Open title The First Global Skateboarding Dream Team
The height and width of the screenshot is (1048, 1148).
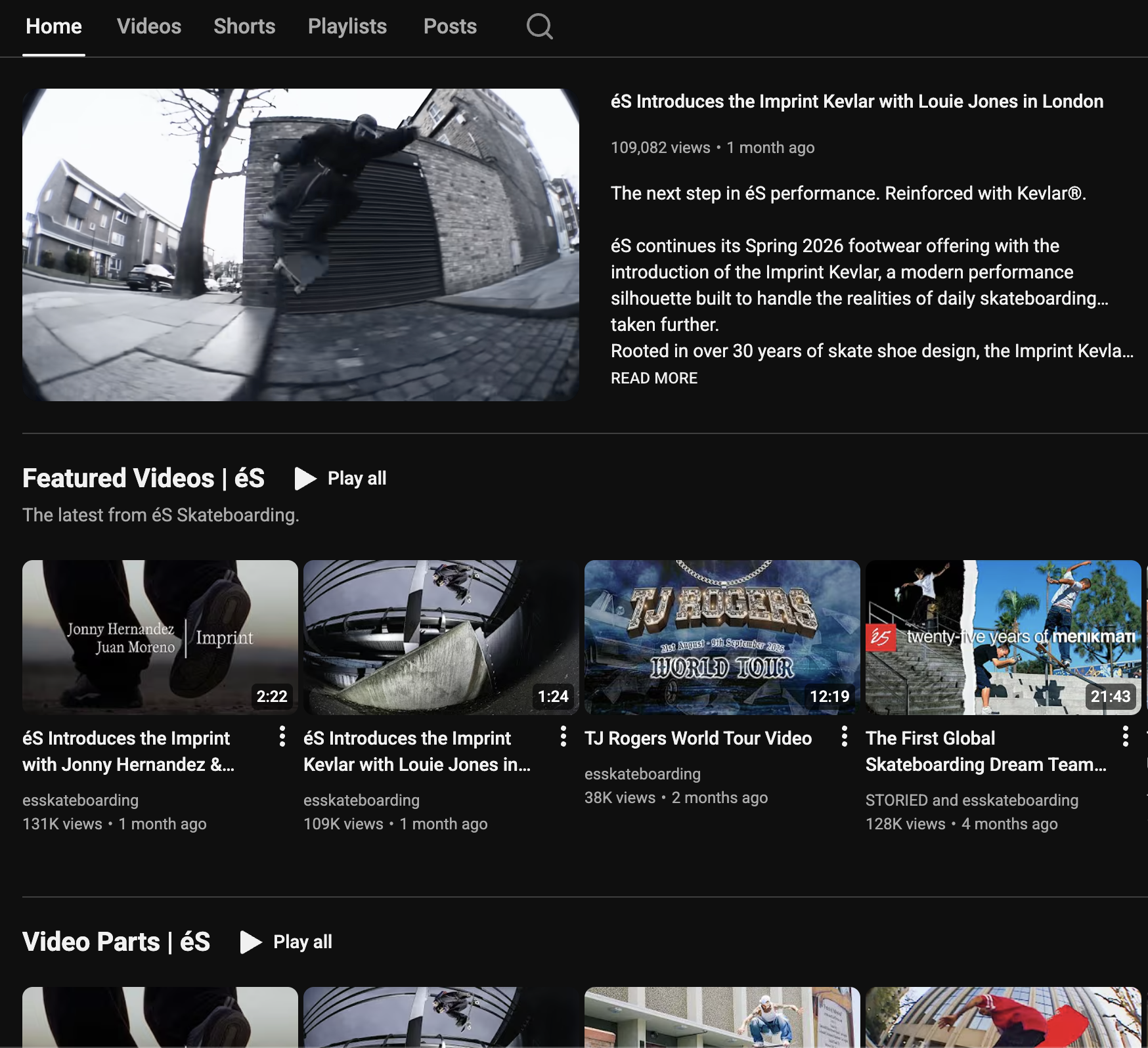coord(986,751)
